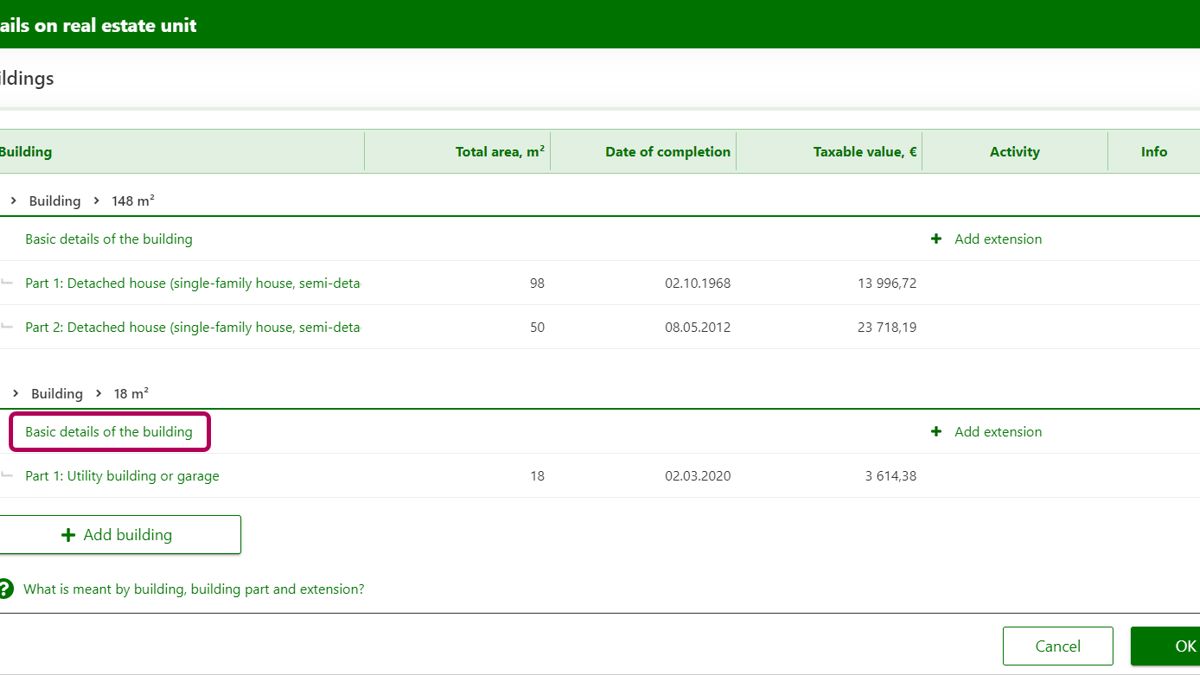Expand the 18 m² building row chevron
The width and height of the screenshot is (1200, 675).
tap(15, 394)
